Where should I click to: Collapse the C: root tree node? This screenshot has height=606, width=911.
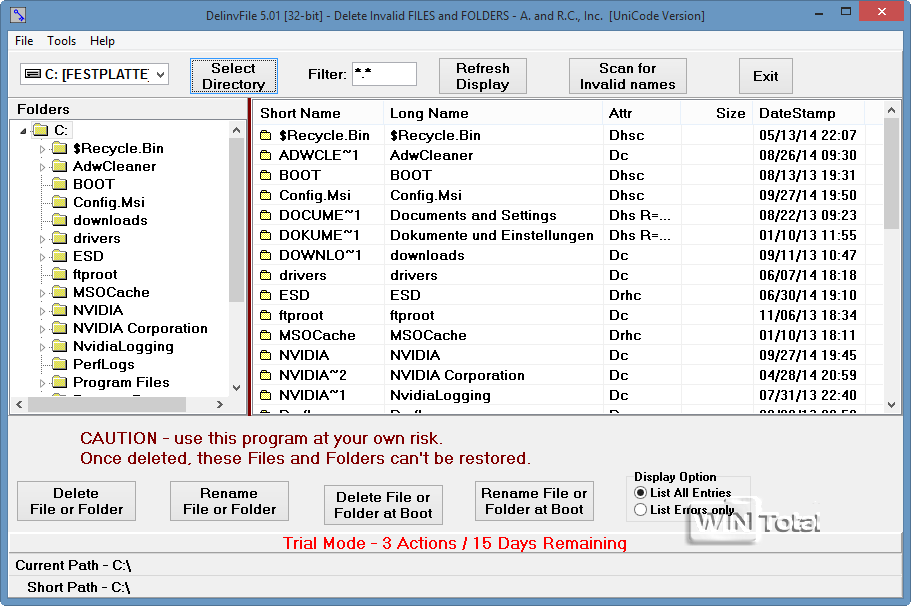pos(23,131)
